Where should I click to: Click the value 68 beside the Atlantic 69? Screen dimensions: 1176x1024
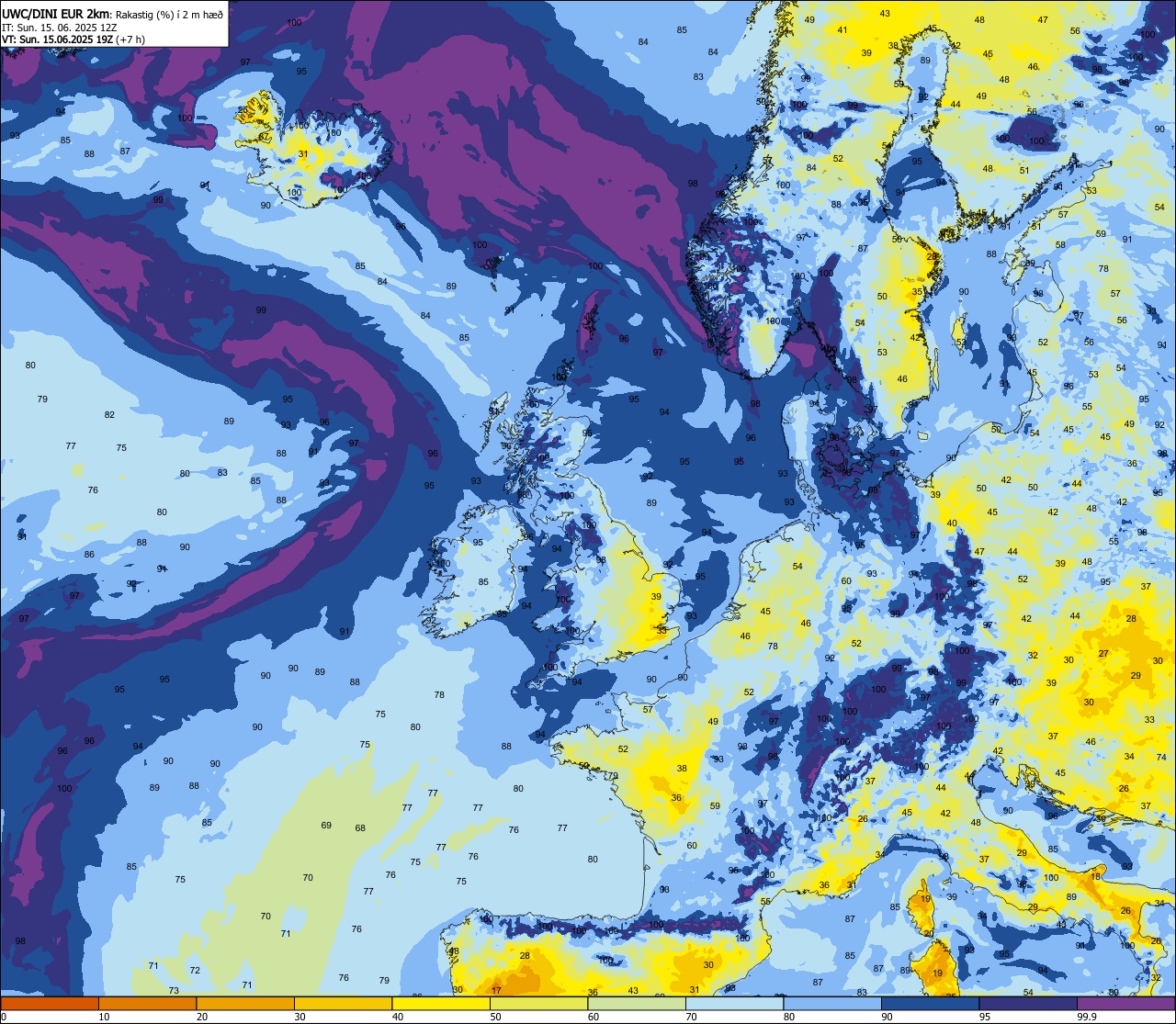(x=360, y=827)
